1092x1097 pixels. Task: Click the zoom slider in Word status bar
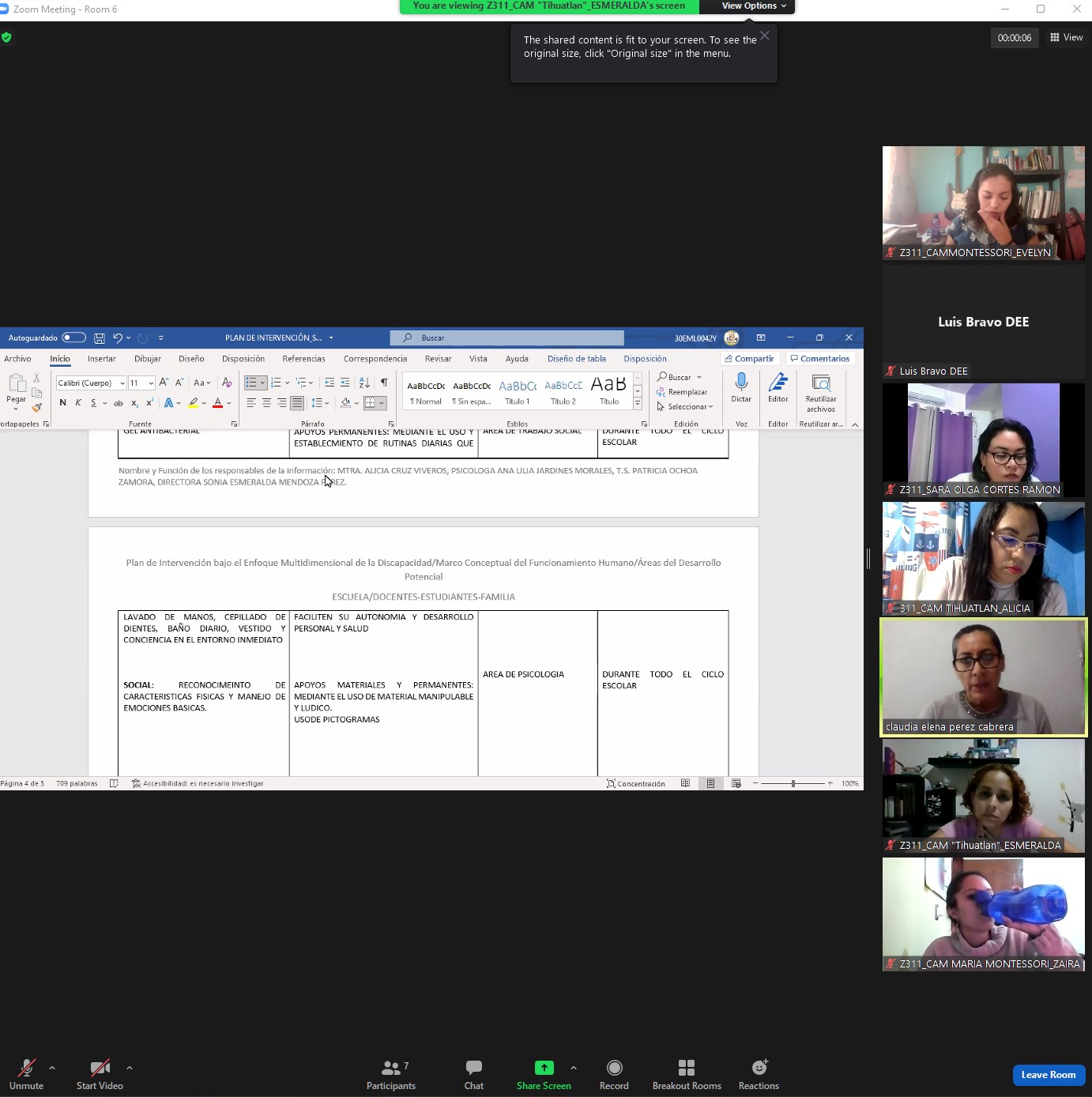point(793,784)
